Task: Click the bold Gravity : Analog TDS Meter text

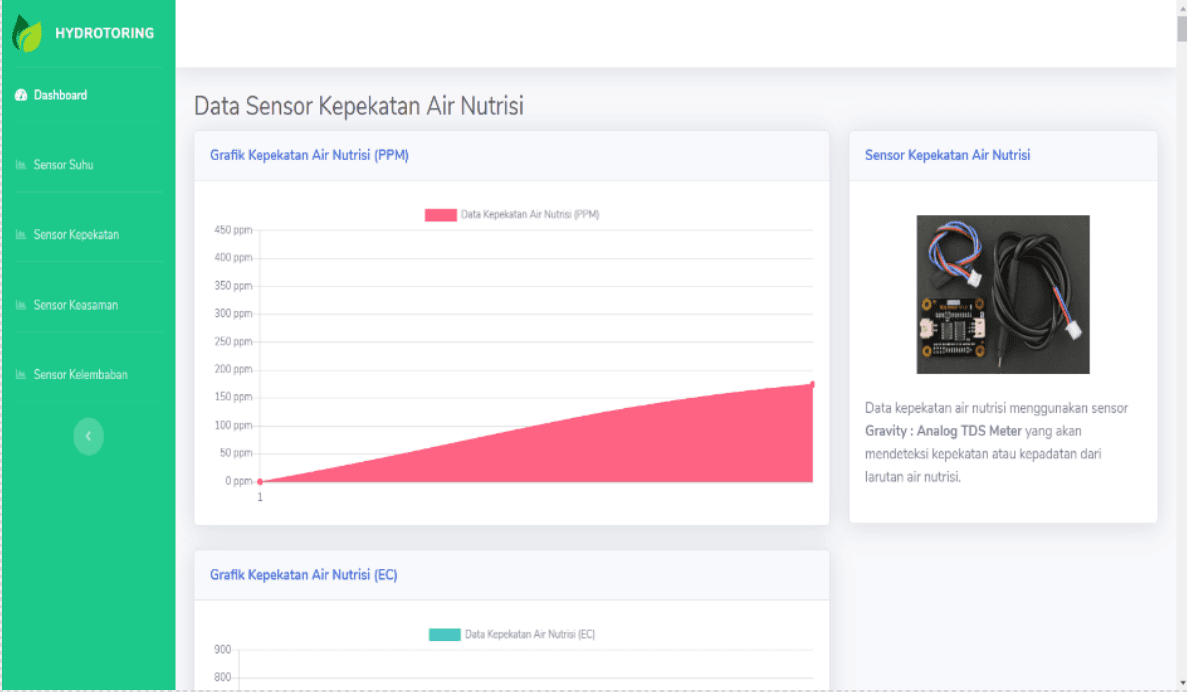Action: coord(943,431)
